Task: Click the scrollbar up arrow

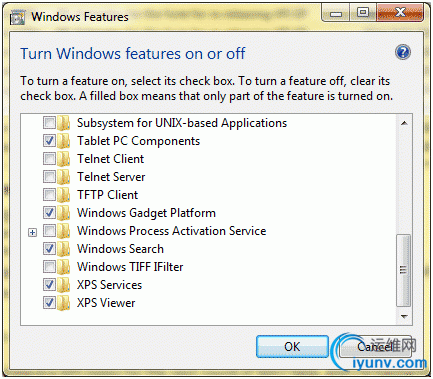Action: [x=404, y=123]
